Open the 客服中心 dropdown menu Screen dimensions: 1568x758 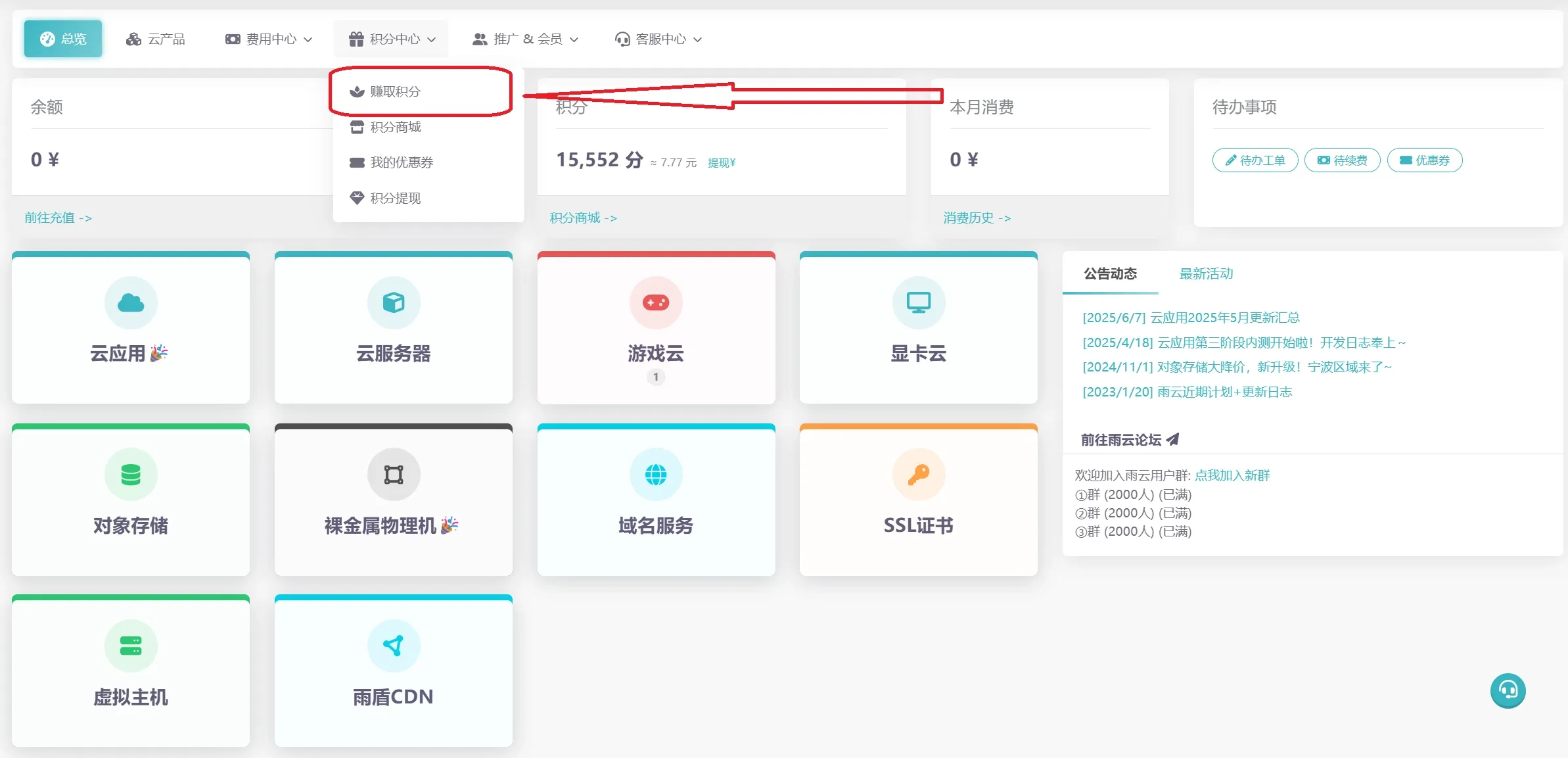click(658, 39)
